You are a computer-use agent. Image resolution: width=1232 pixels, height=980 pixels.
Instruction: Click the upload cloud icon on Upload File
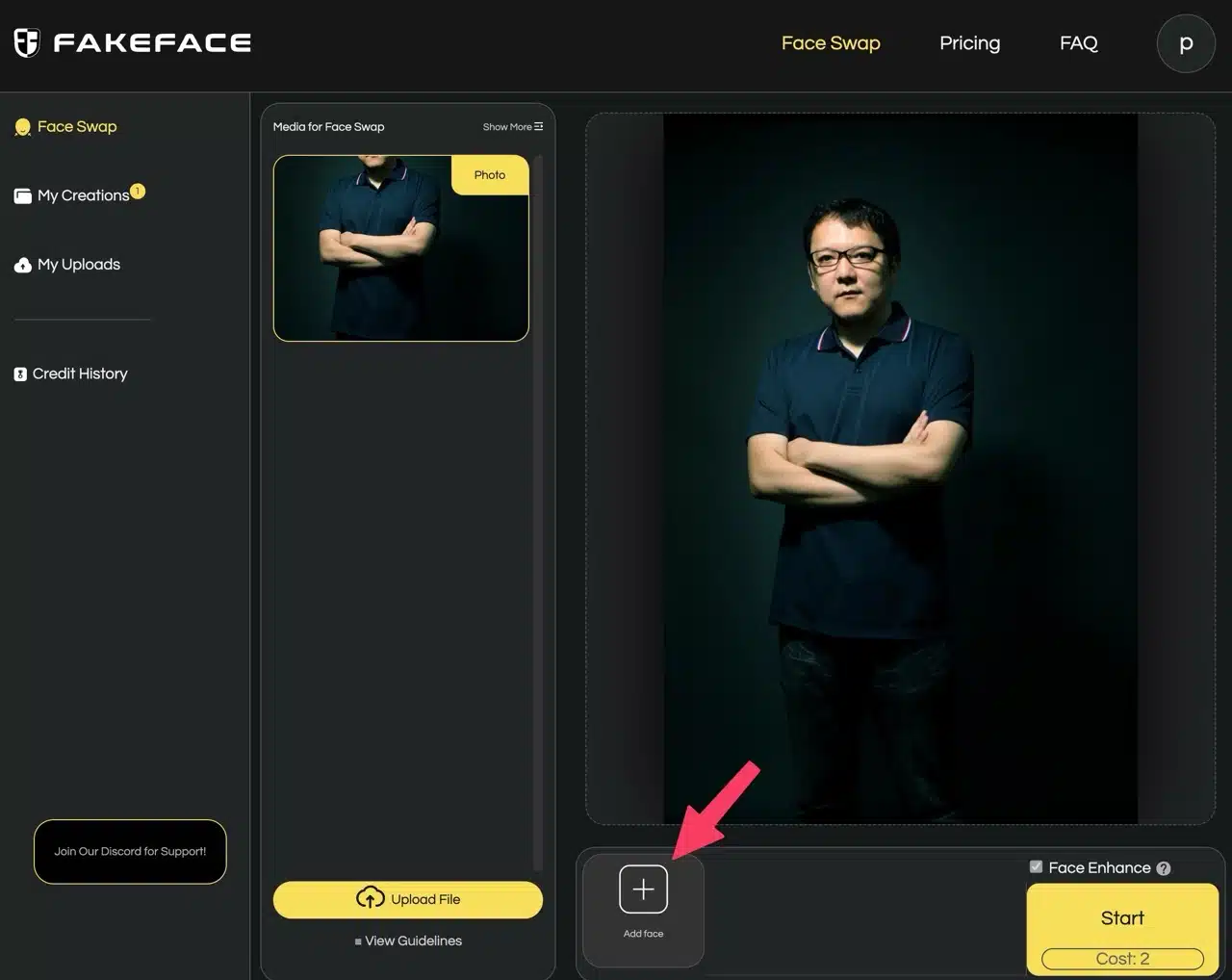point(370,898)
